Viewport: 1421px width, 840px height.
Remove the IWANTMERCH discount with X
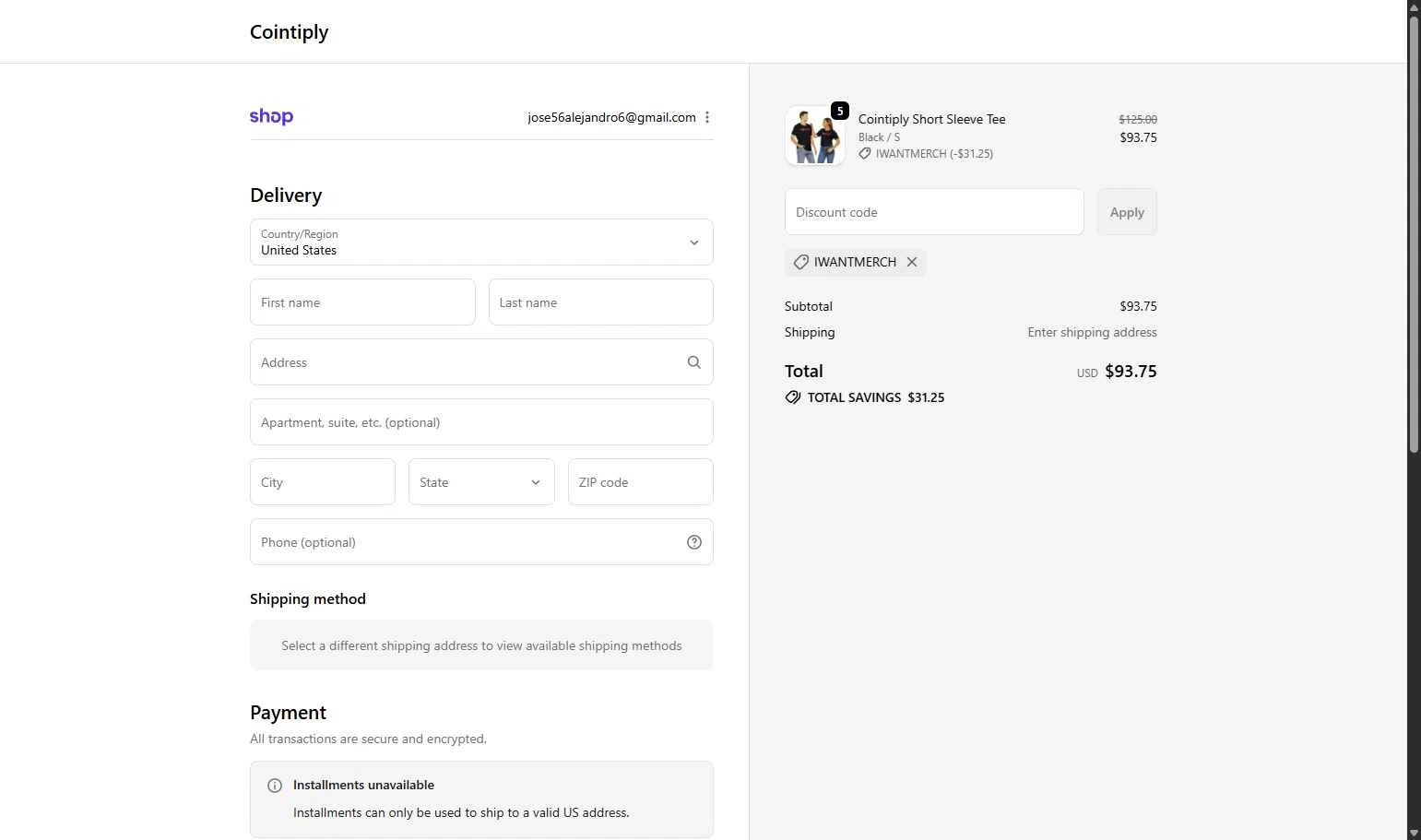[912, 262]
